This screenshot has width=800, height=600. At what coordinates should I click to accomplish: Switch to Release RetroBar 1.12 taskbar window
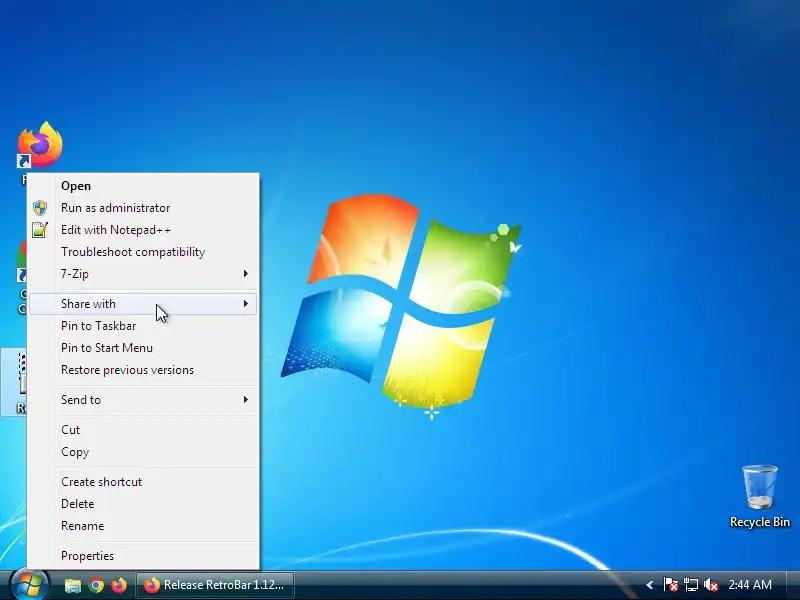[215, 585]
